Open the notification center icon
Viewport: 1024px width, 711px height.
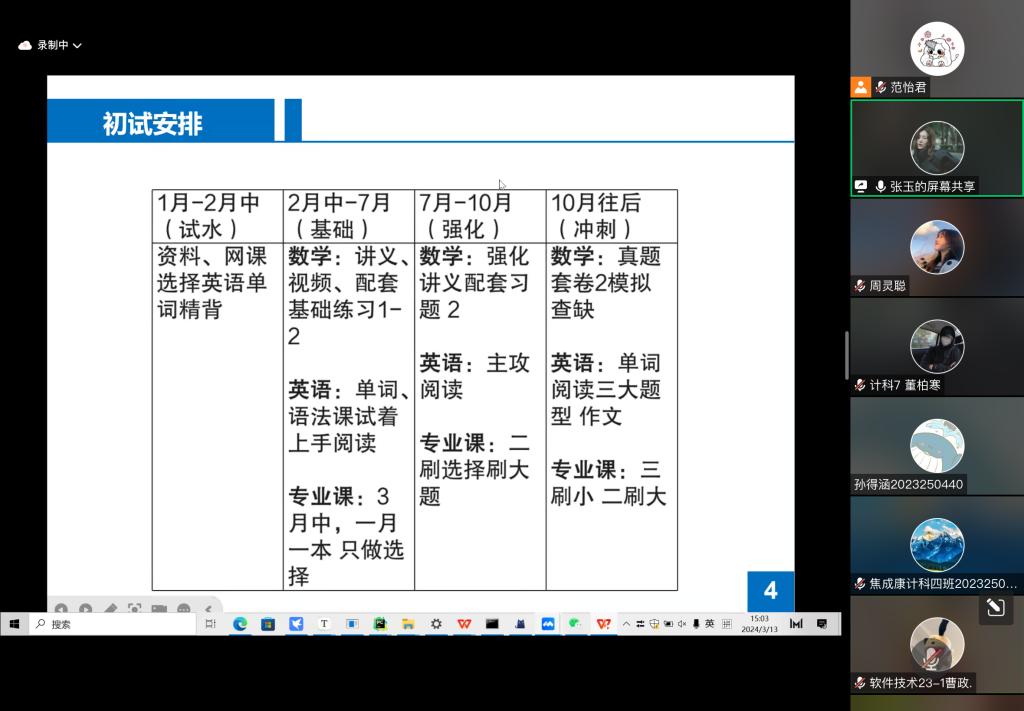point(822,624)
